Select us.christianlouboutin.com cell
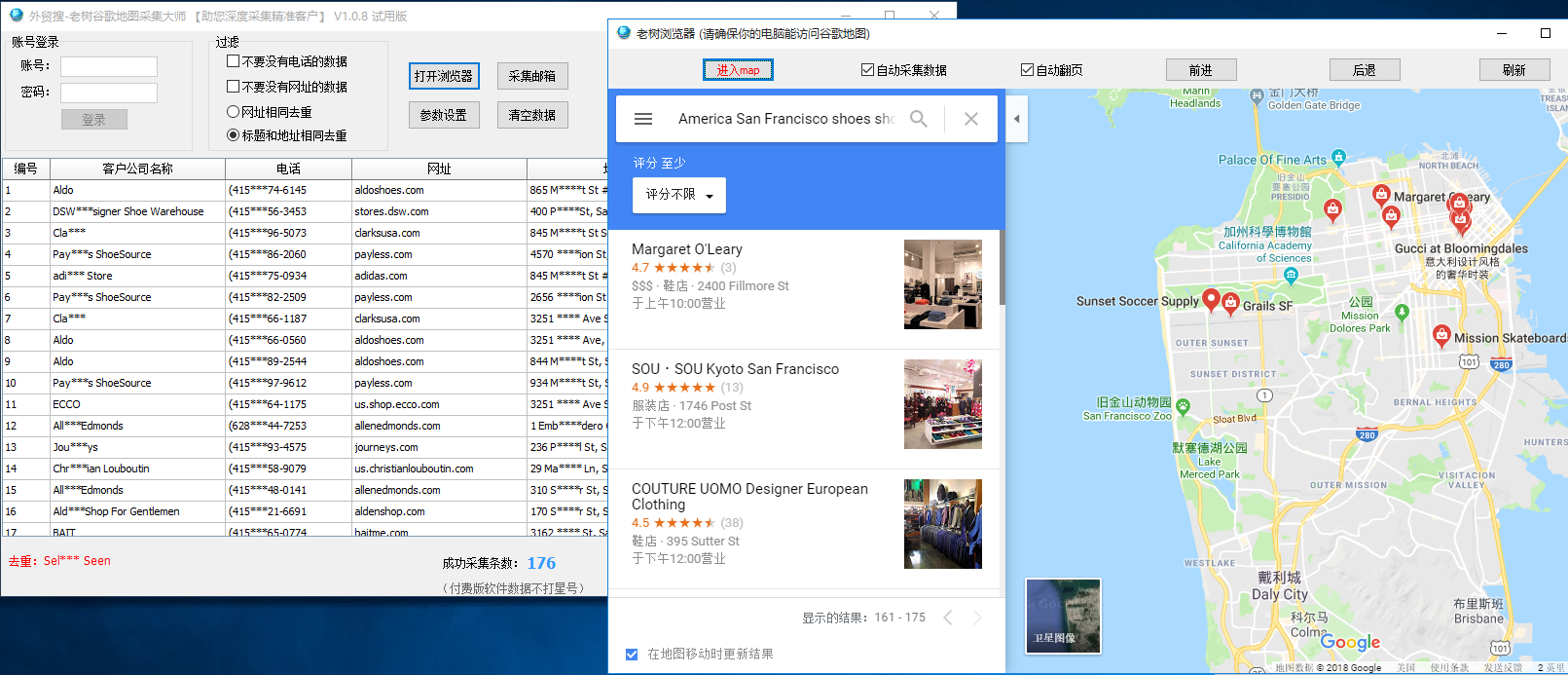Screen dimensions: 1568x675 tap(440, 469)
